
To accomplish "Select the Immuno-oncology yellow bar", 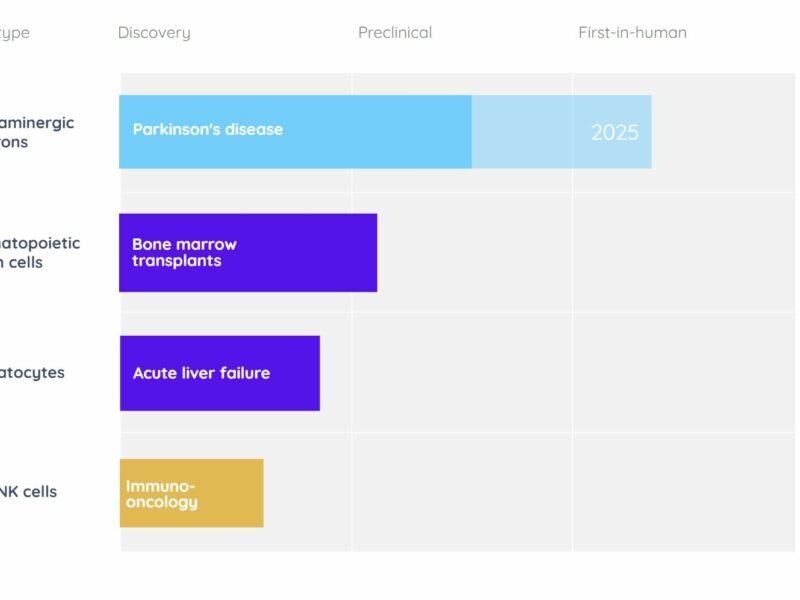I will click(192, 493).
